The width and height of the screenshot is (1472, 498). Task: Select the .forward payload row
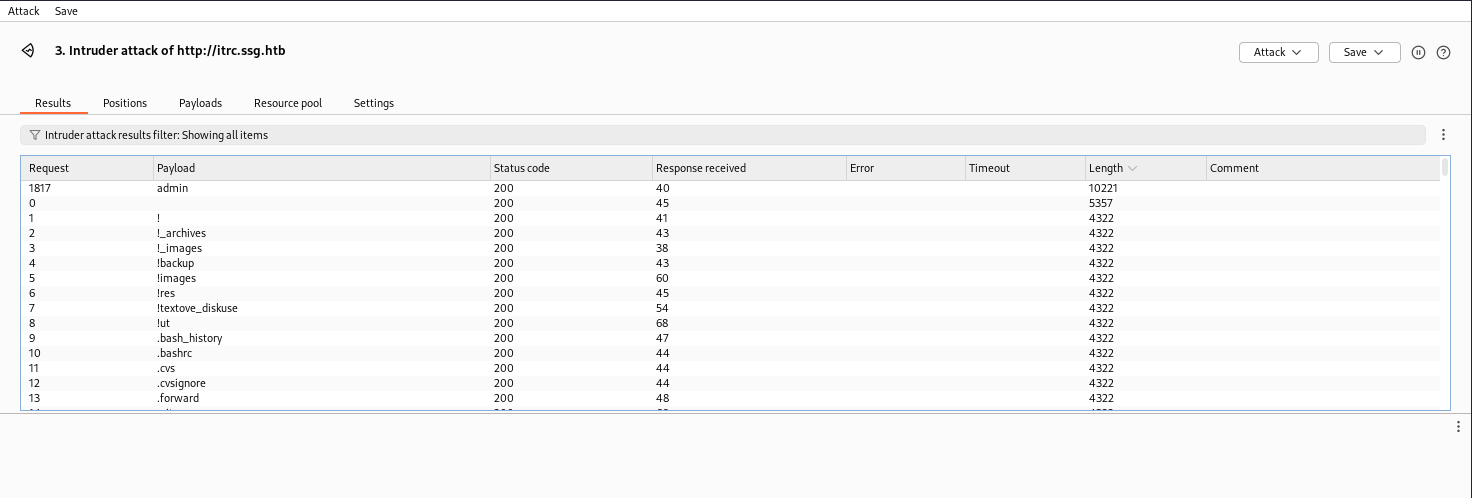click(731, 398)
